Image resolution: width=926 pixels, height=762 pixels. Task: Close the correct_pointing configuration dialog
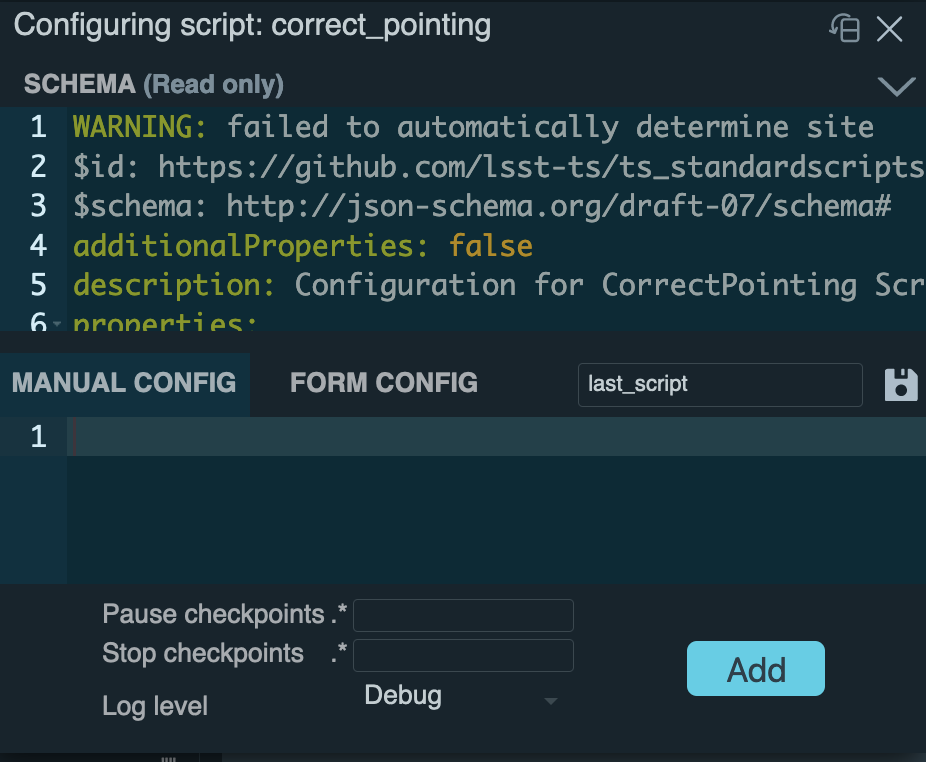[x=890, y=29]
